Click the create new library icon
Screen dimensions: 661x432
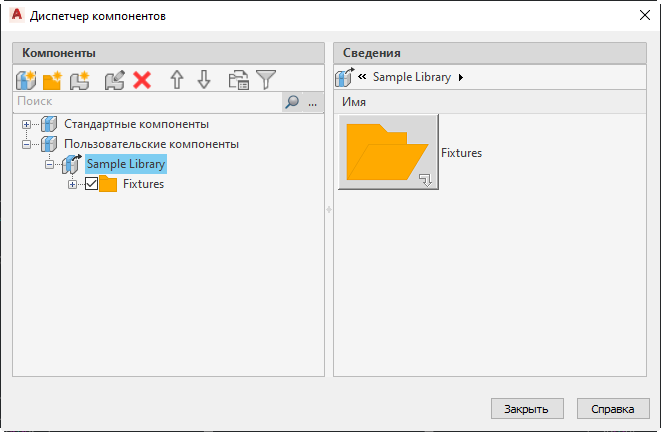click(x=27, y=80)
